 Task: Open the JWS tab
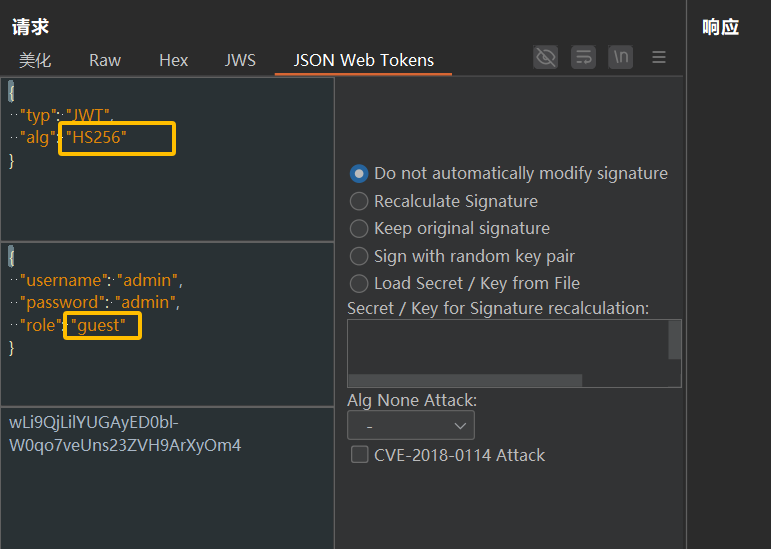click(240, 60)
